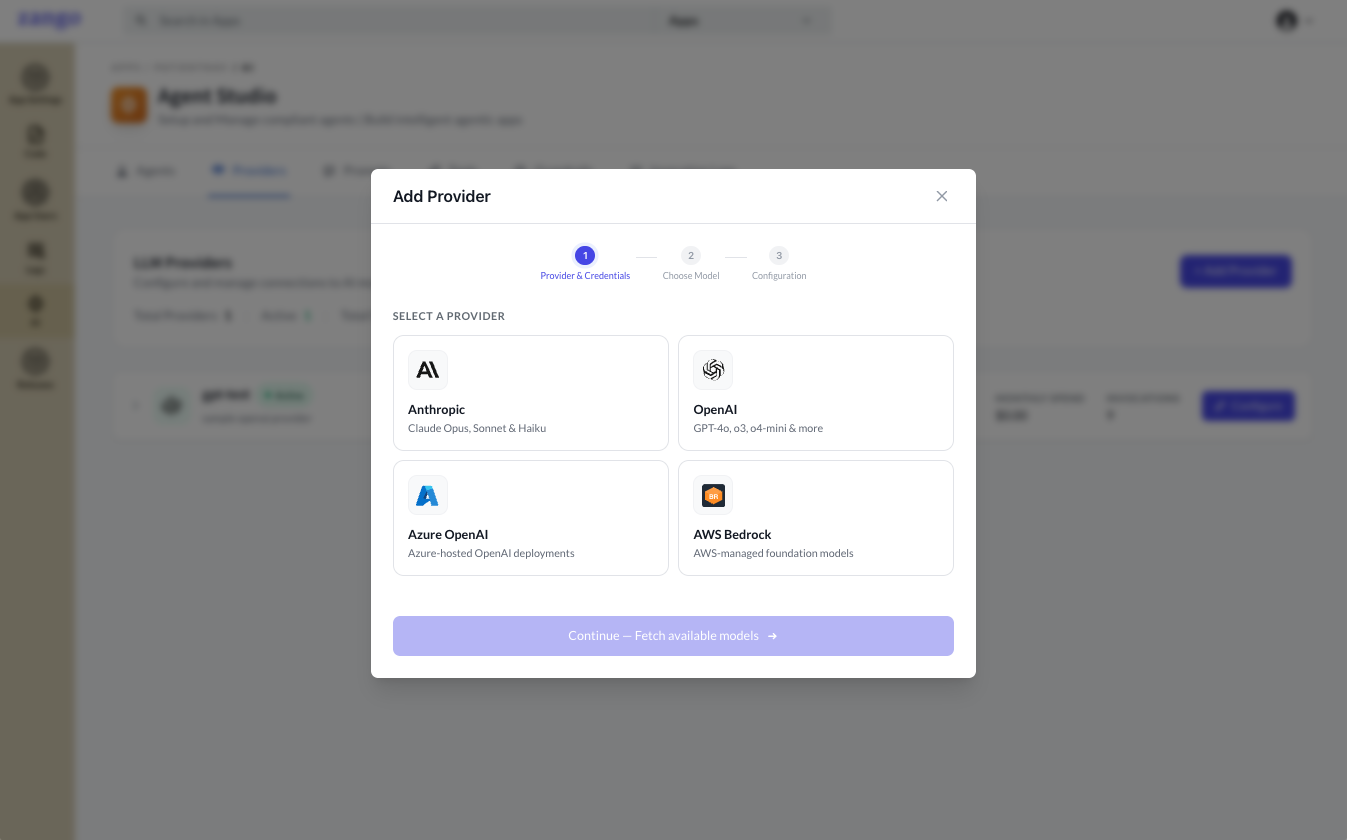Click the Choose Model step label
This screenshot has height=840, width=1347.
click(x=691, y=276)
